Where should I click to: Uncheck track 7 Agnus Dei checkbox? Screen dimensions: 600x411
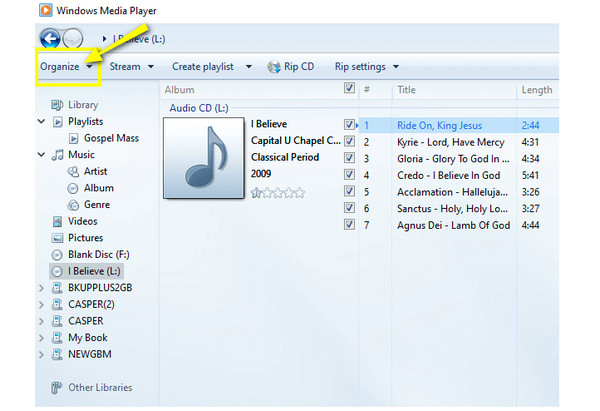pyautogui.click(x=349, y=224)
